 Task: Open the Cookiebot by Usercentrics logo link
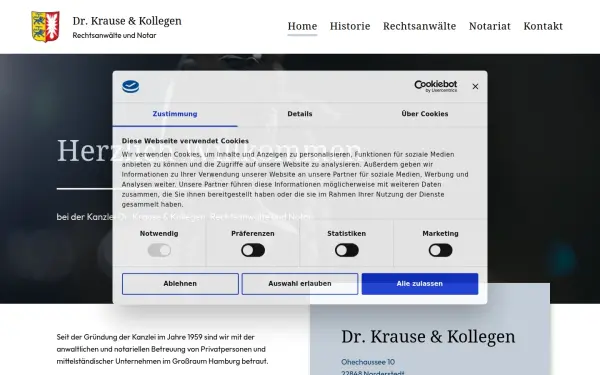click(435, 86)
